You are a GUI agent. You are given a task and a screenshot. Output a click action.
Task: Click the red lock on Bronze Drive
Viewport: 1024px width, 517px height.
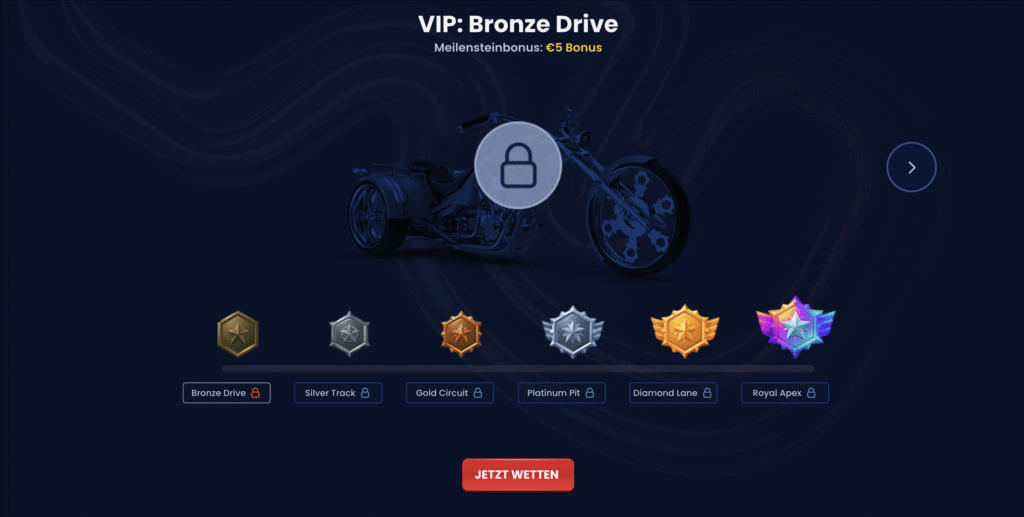pyautogui.click(x=255, y=393)
